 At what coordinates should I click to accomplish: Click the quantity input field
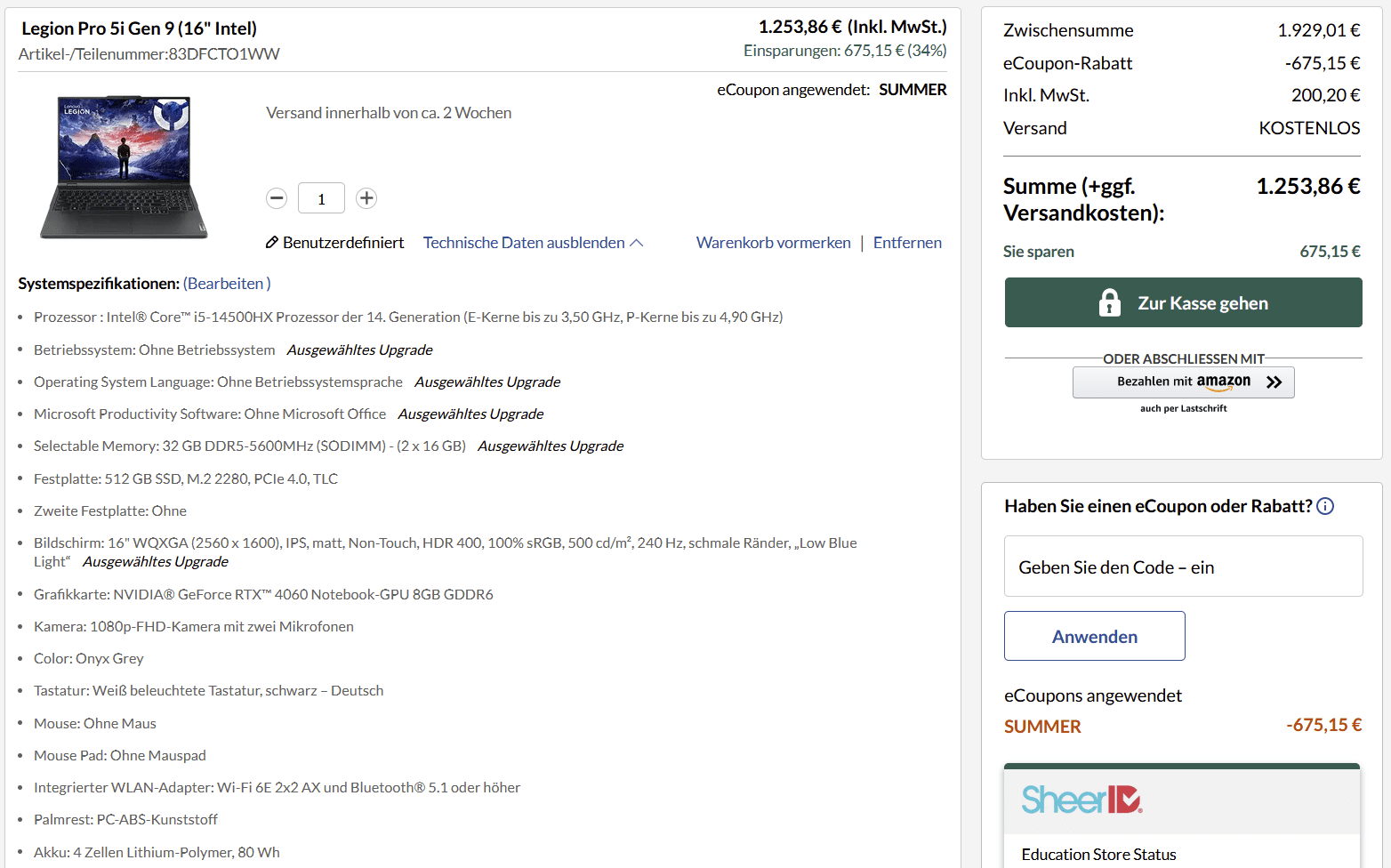321,198
